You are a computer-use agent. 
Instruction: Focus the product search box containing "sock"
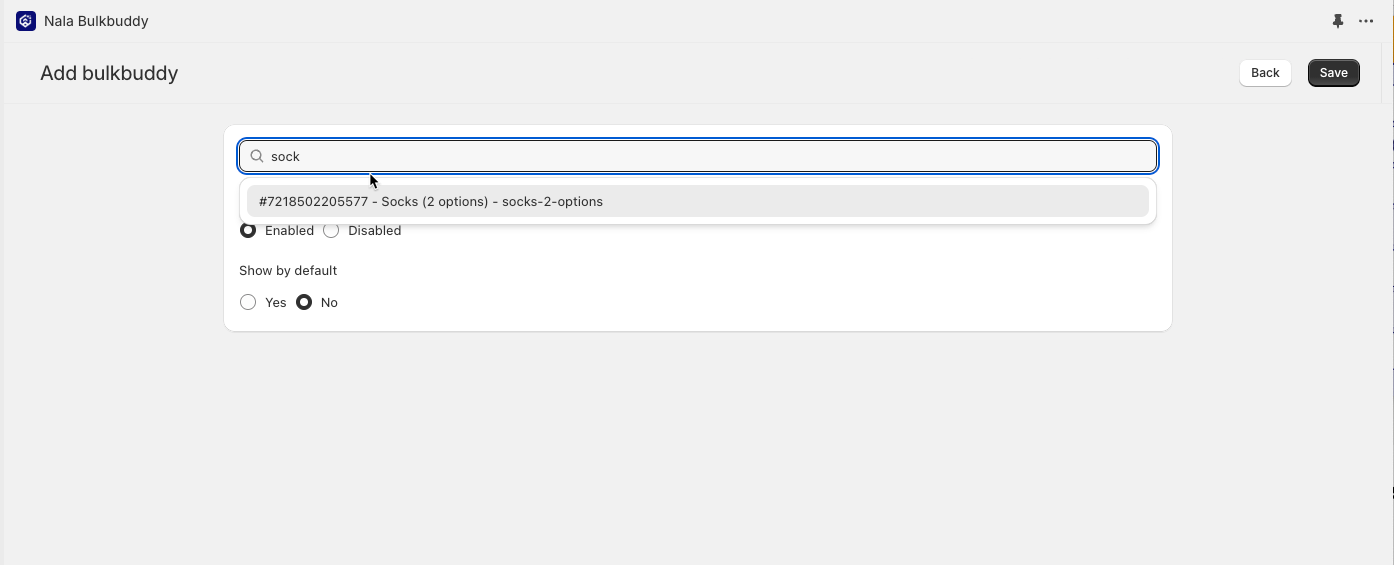(700, 156)
